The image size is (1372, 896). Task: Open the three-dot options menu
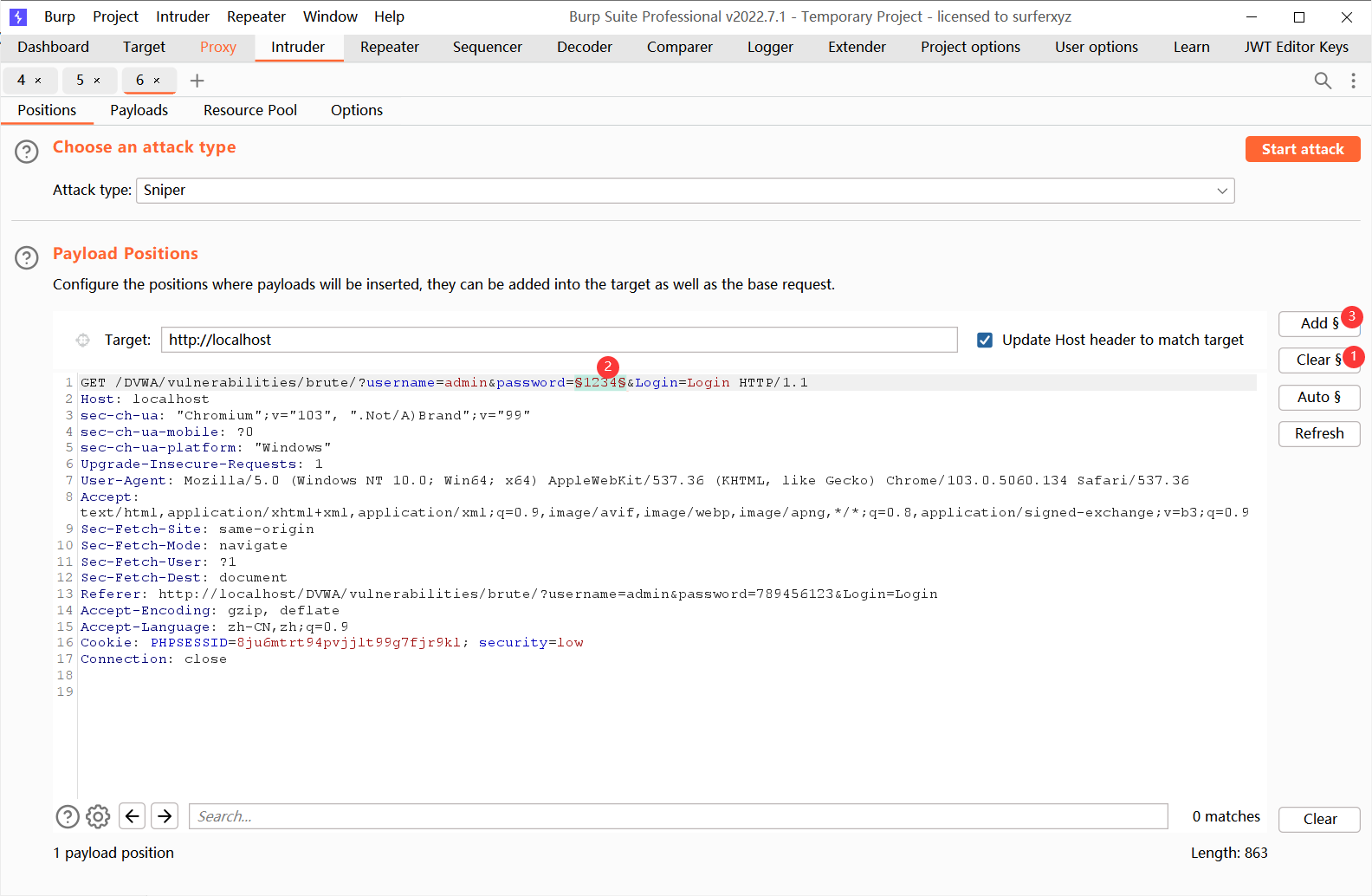tap(1353, 81)
